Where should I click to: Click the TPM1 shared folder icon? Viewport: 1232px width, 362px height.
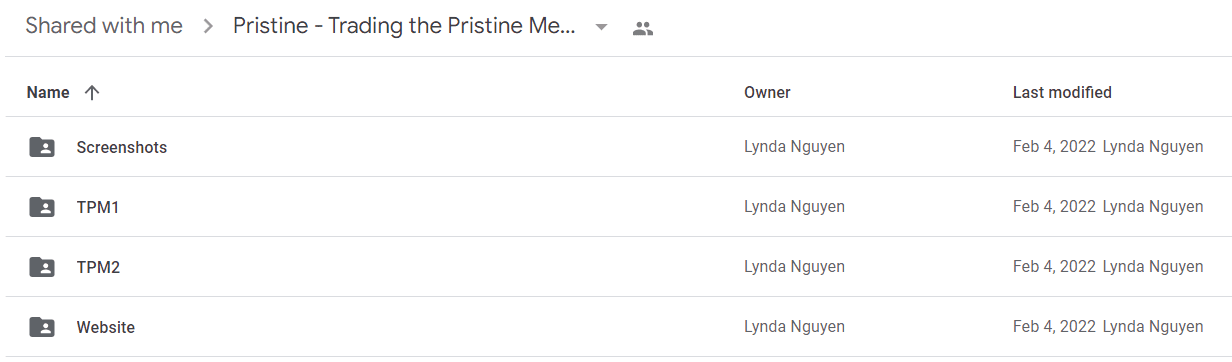(x=42, y=207)
